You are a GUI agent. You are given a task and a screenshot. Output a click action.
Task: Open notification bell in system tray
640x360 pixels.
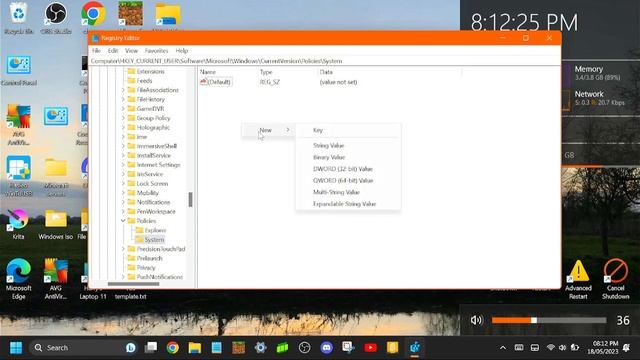[627, 348]
